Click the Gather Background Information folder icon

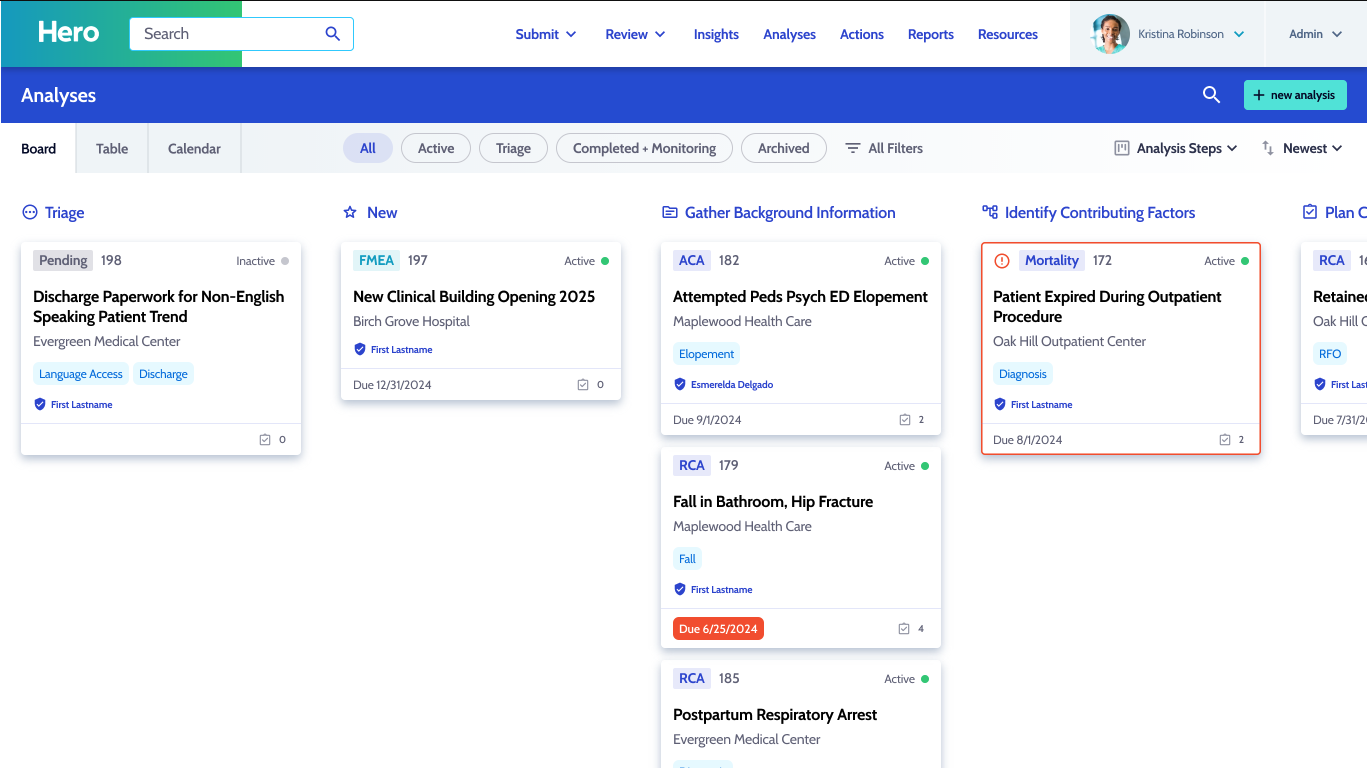pos(670,213)
